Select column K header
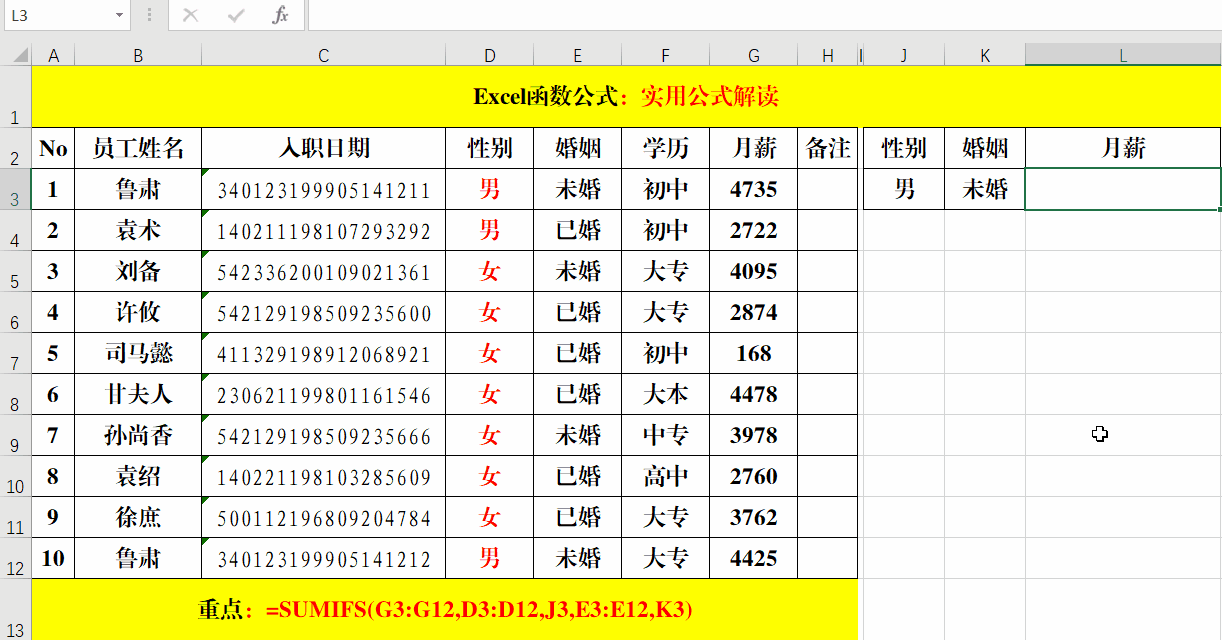 pos(985,56)
